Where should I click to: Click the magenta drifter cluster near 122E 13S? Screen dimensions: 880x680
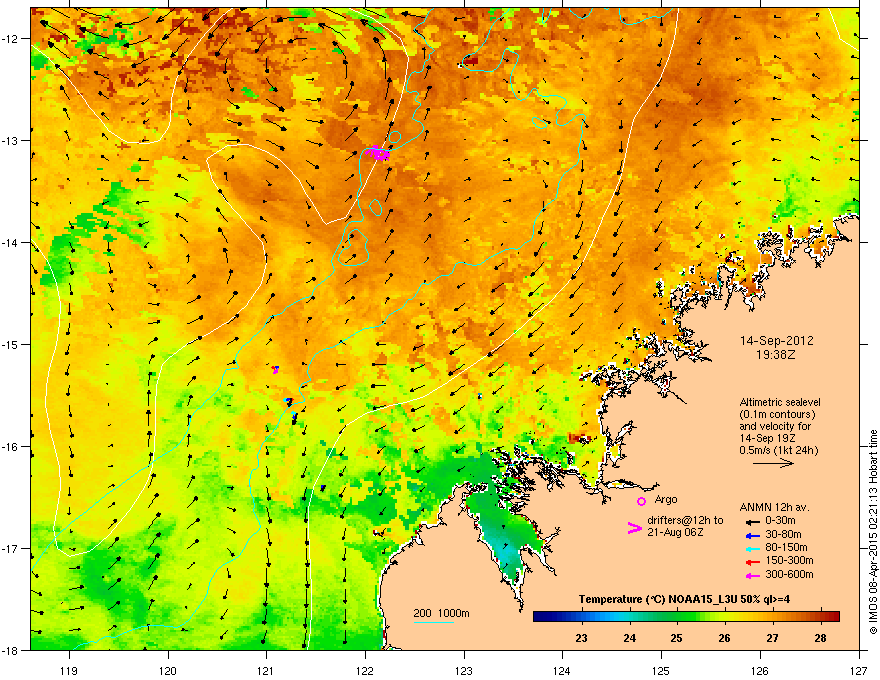[377, 152]
